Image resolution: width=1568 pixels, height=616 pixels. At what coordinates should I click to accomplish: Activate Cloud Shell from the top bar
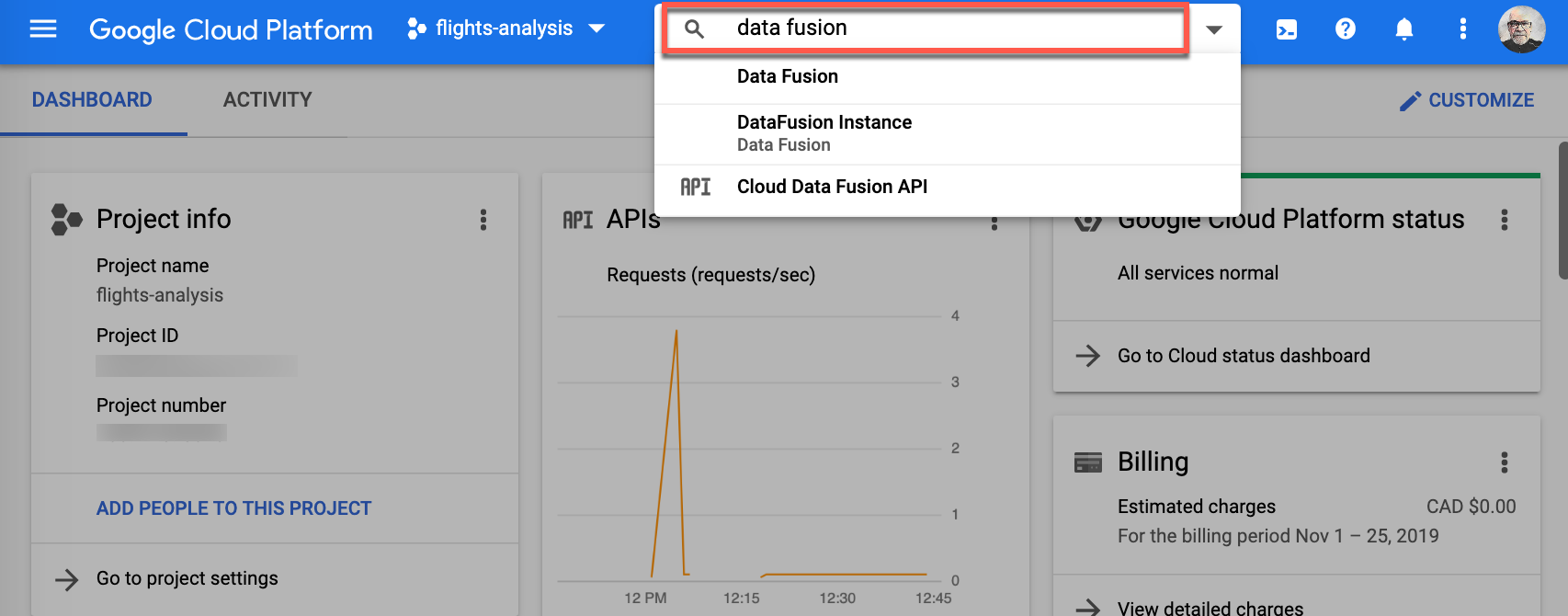[1287, 29]
